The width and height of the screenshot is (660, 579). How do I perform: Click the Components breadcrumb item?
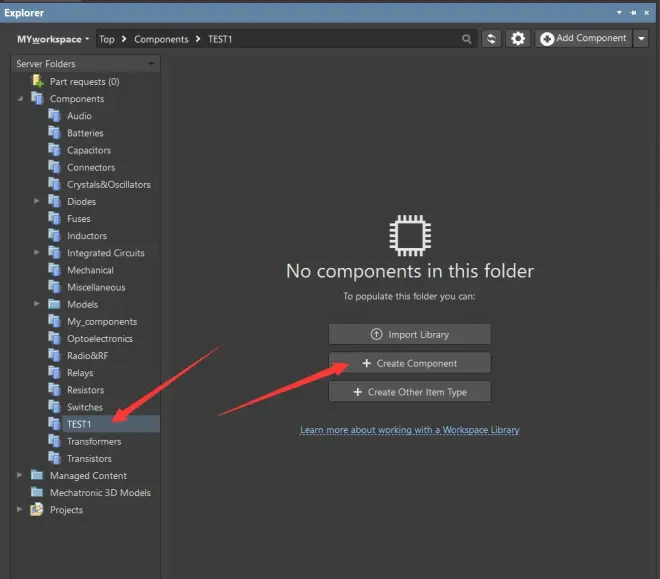161,39
